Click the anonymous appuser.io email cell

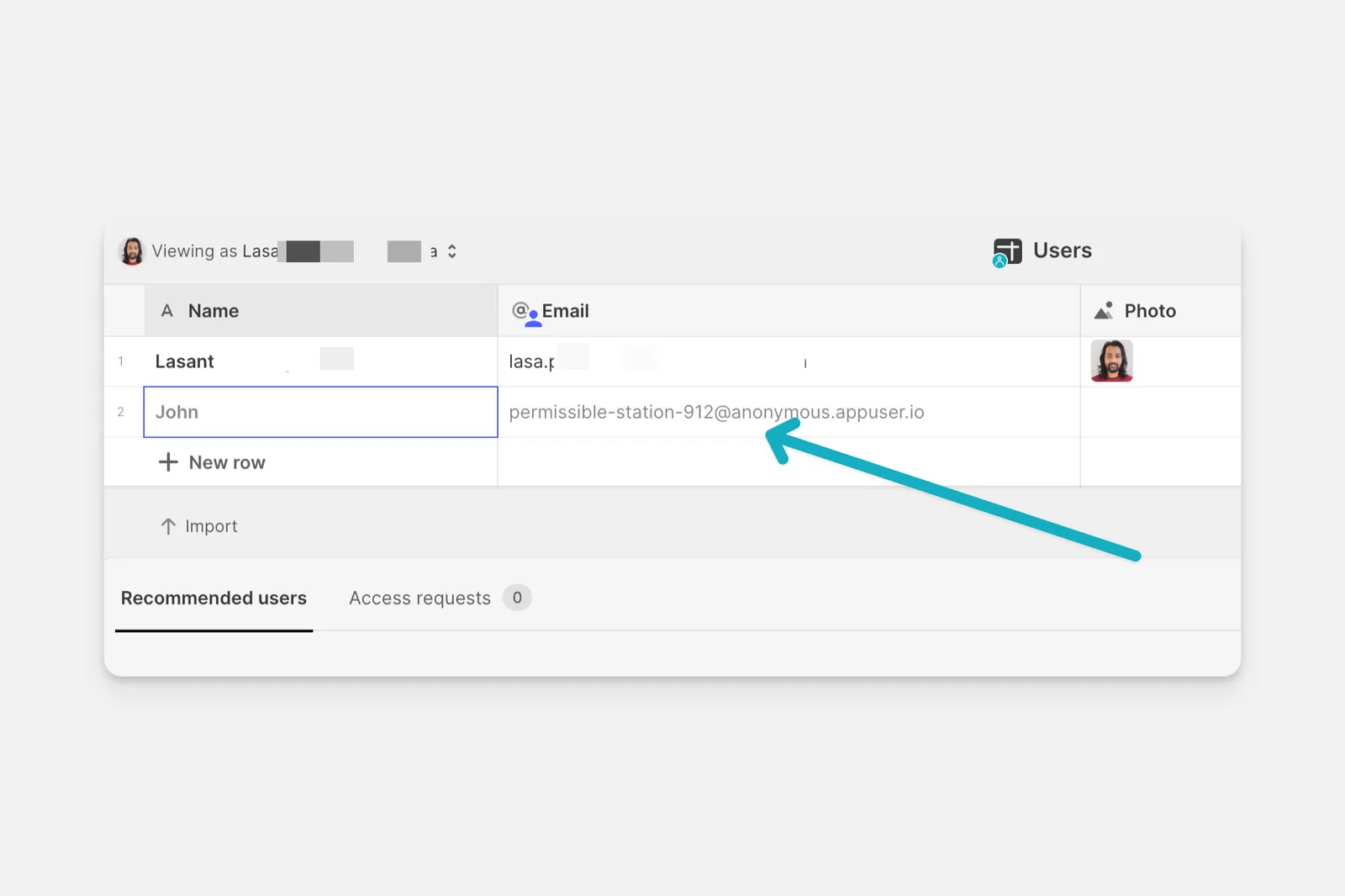click(789, 412)
